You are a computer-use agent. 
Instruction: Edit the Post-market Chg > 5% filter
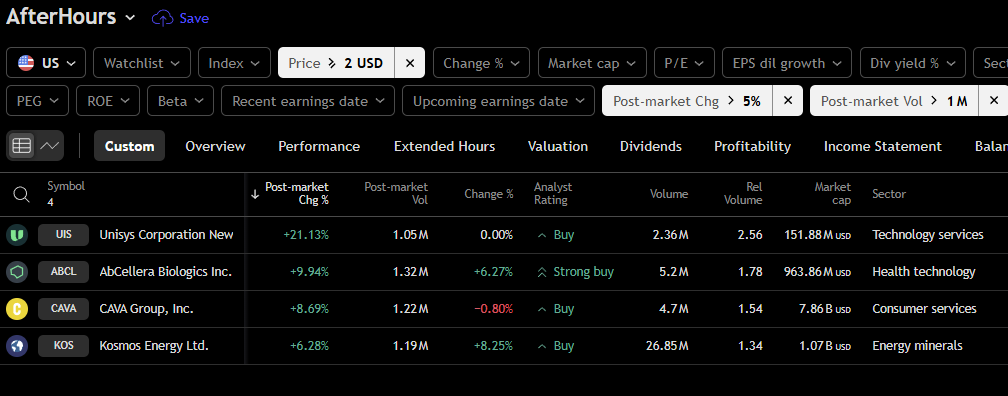click(687, 101)
